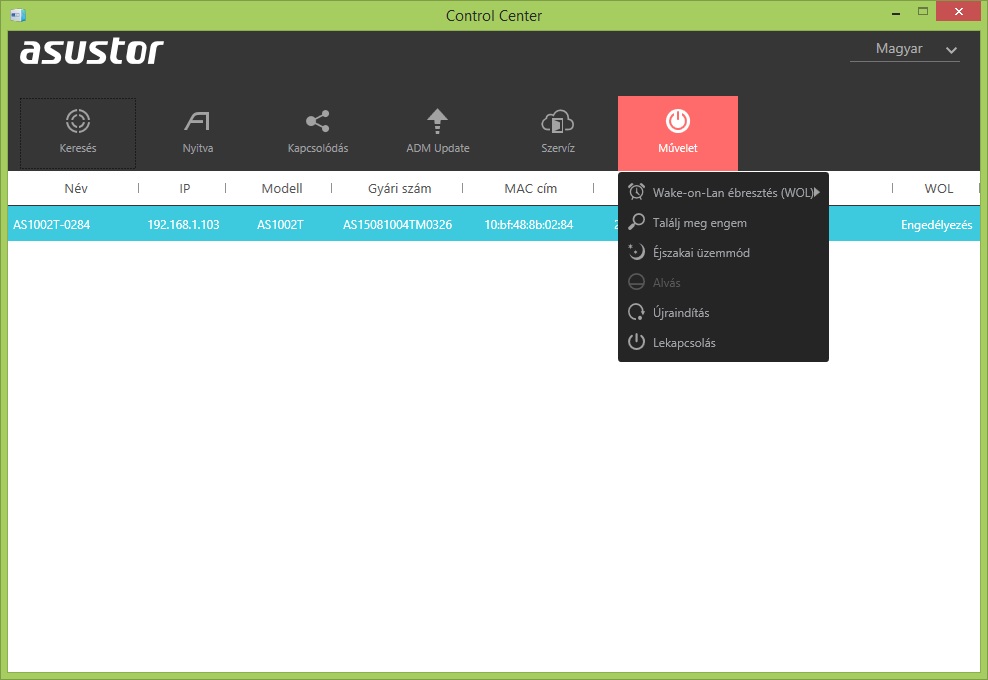Click the MAC cím column header
This screenshot has height=680, width=988.
coord(531,188)
